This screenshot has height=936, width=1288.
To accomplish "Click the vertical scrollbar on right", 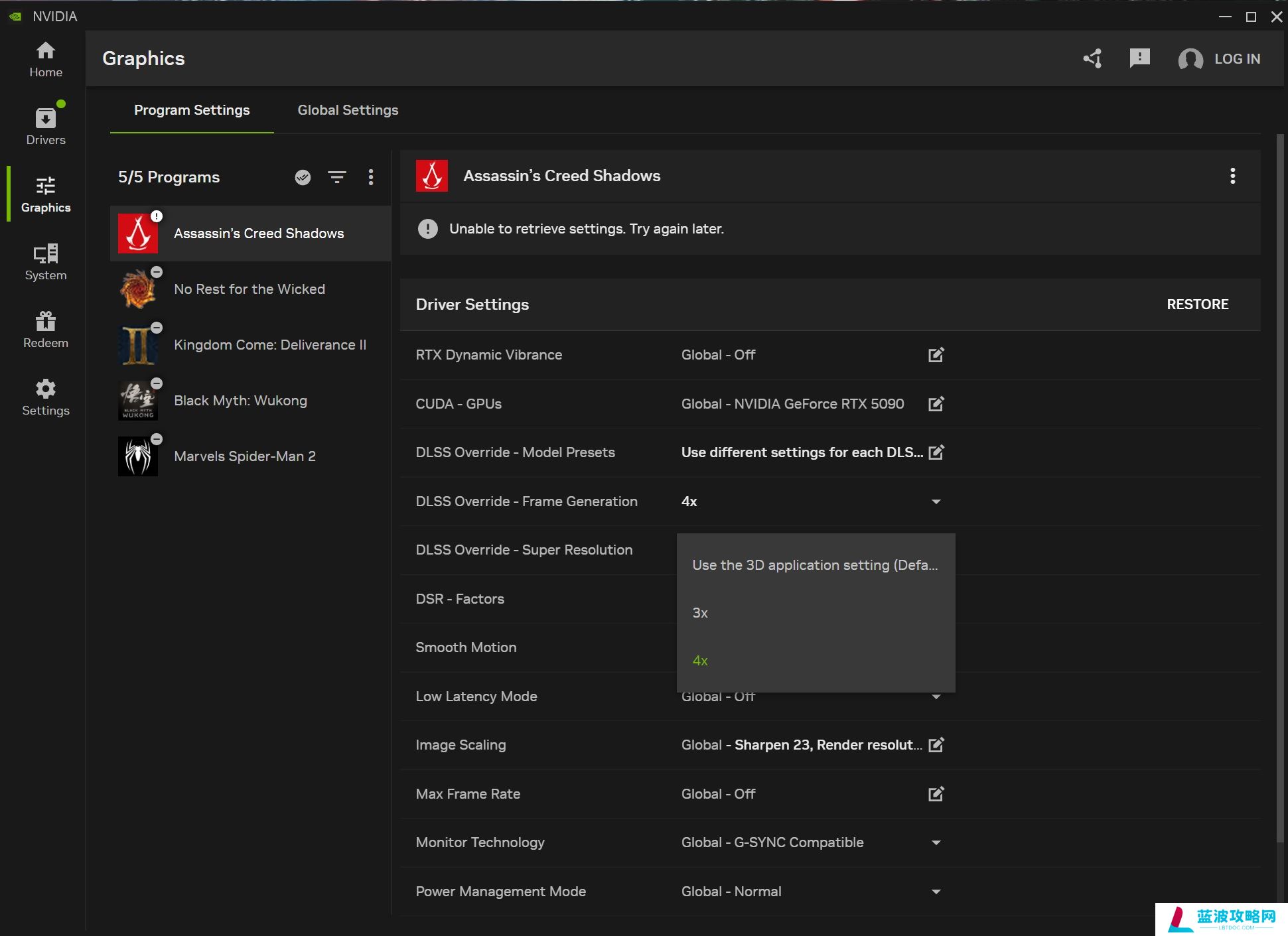I will (x=1281, y=488).
